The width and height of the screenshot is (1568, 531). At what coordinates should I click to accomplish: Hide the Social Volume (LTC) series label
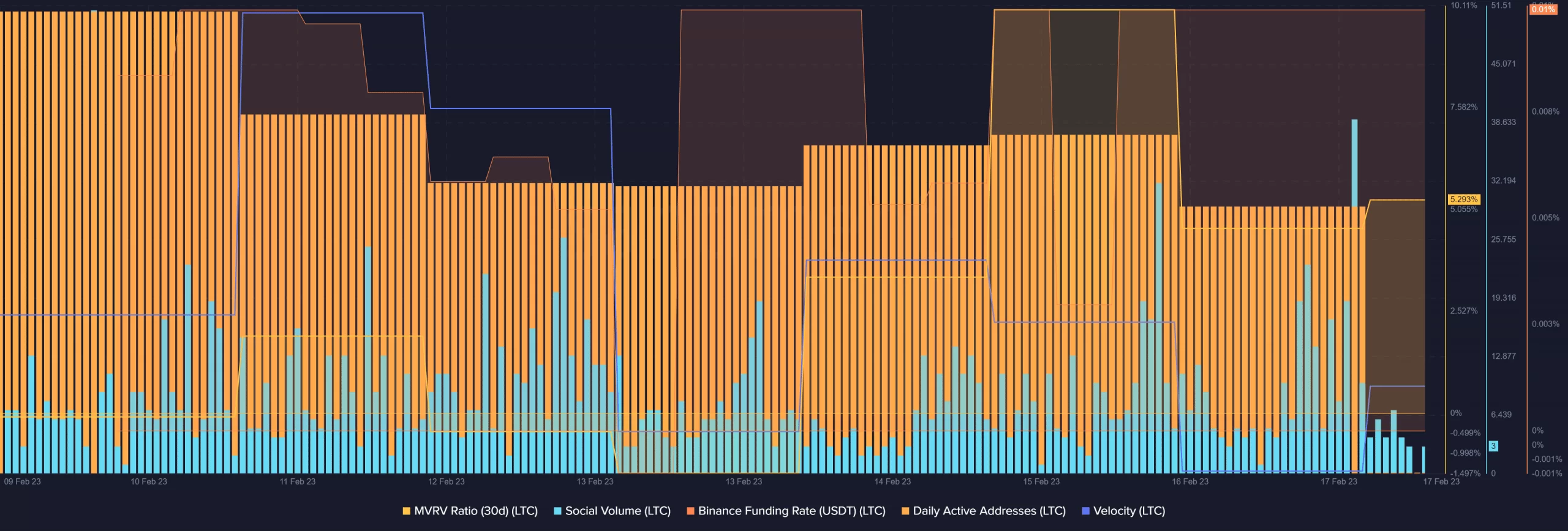[x=617, y=511]
